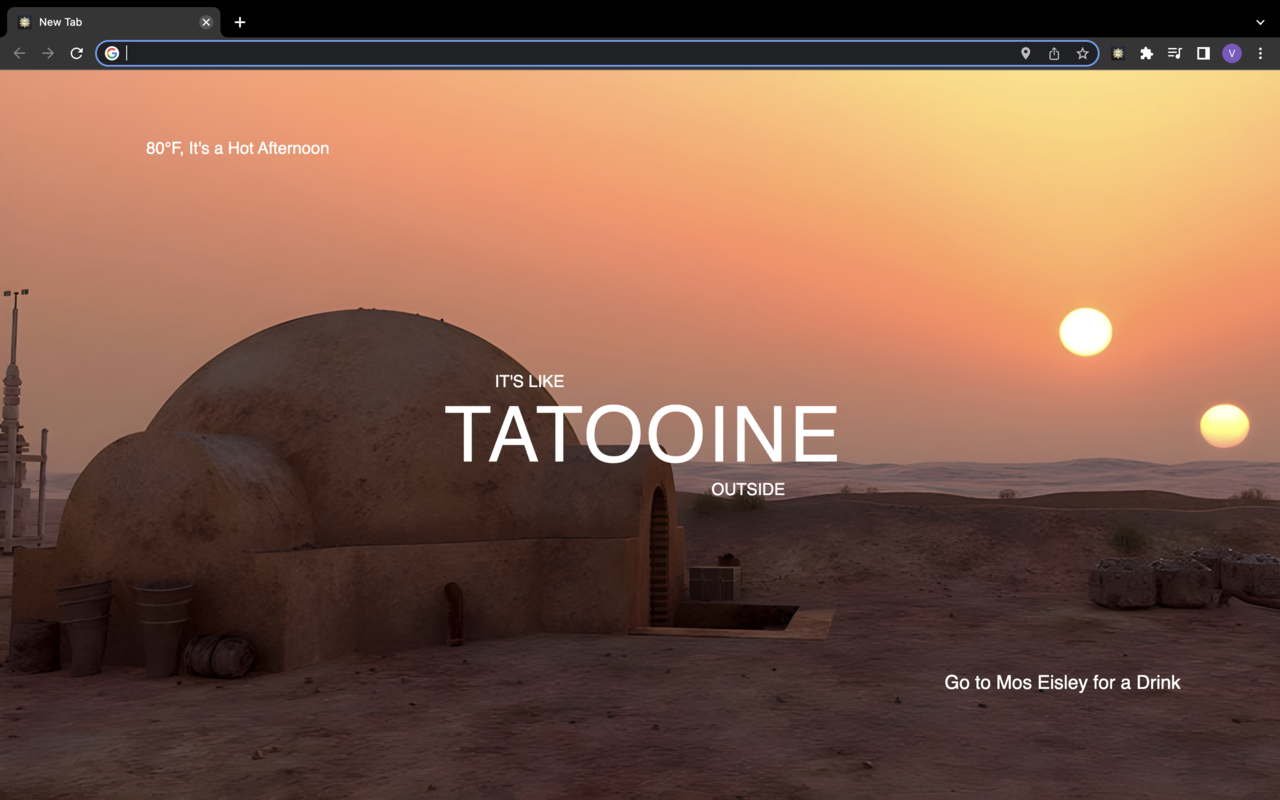Reload the page with the refresh icon
The image size is (1280, 800).
[x=76, y=53]
